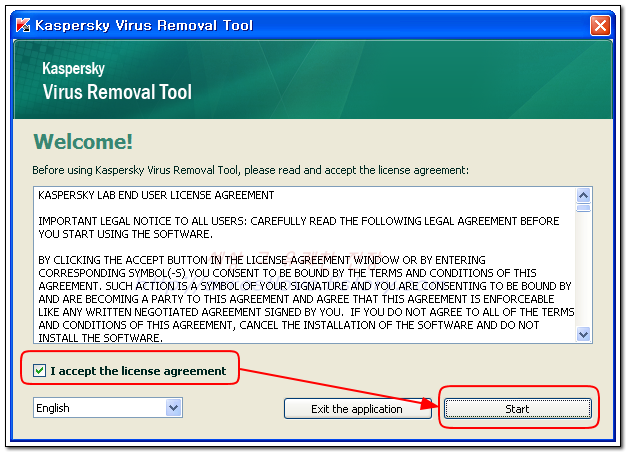Image resolution: width=626 pixels, height=452 pixels.
Task: Click the 'Before using Kaspersky Virus Removal Tool' line
Action: click(250, 170)
